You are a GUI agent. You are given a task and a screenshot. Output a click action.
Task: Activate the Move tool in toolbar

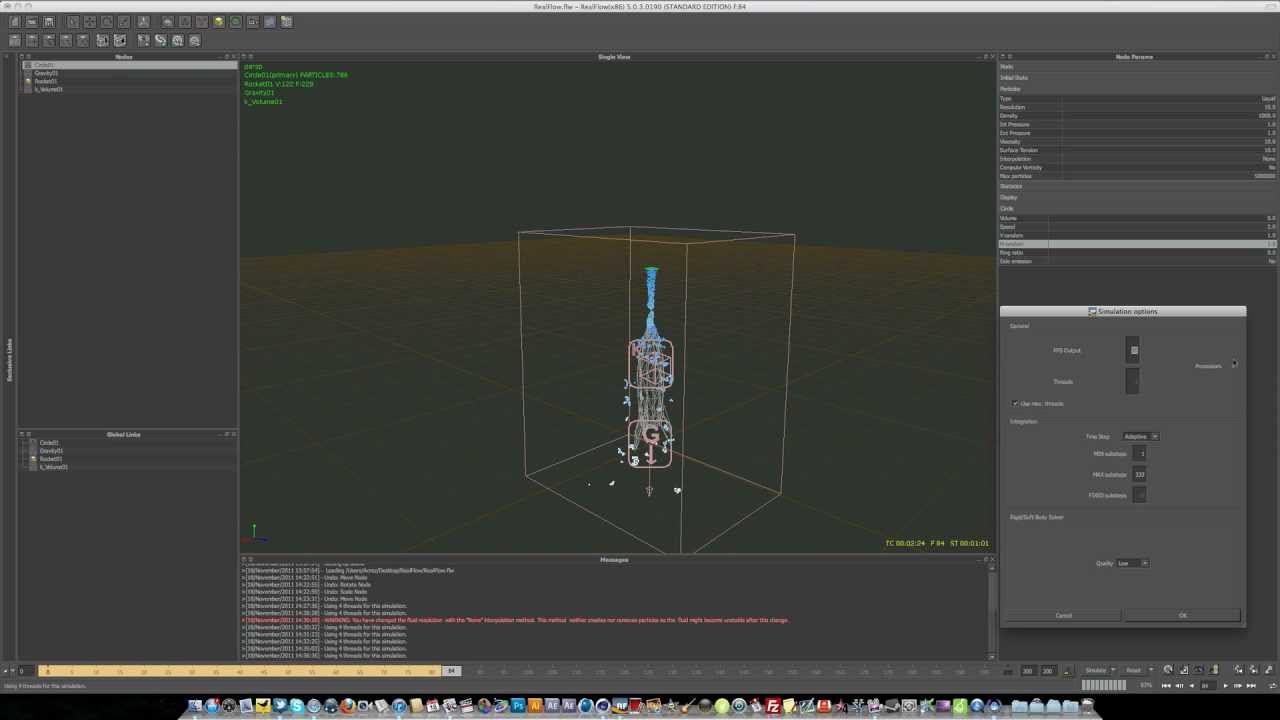point(90,22)
